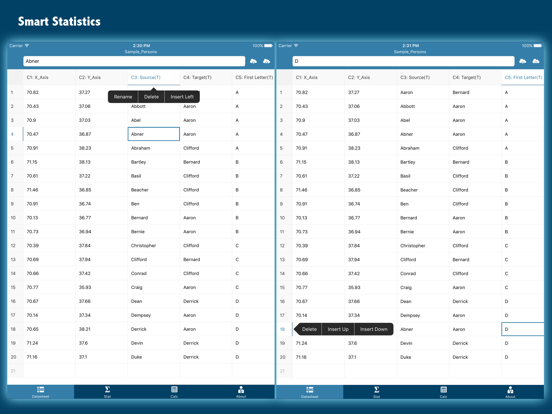Click the 'D' edit field, right screen

403,61
